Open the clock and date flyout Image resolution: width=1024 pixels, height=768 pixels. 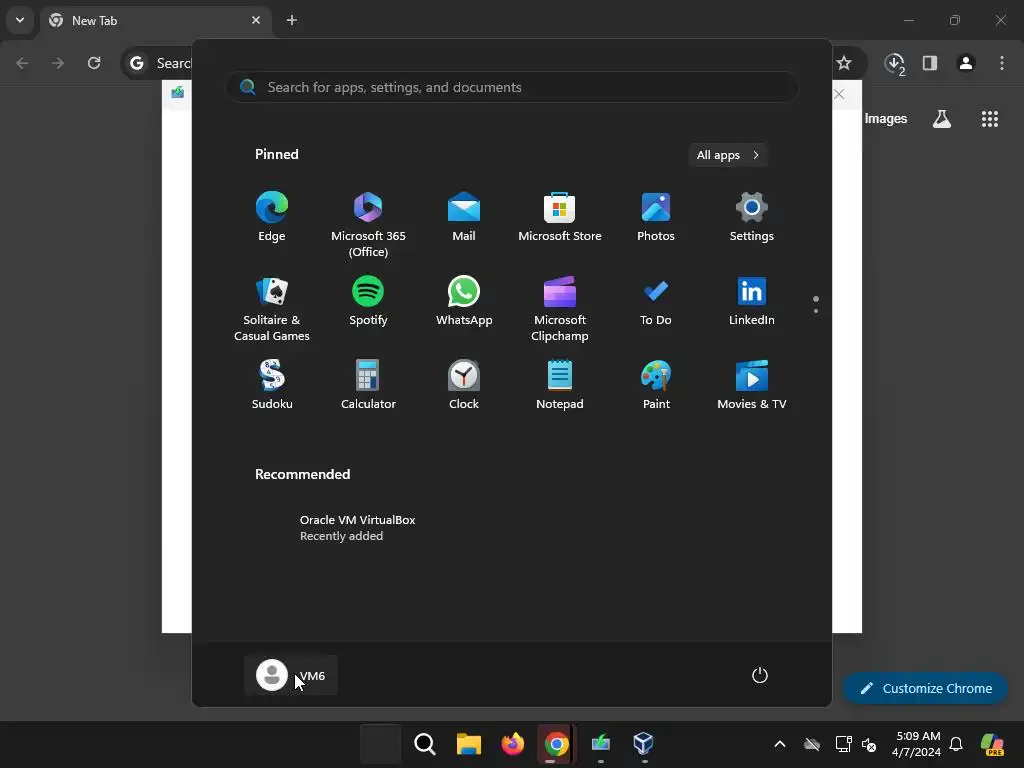(x=918, y=744)
